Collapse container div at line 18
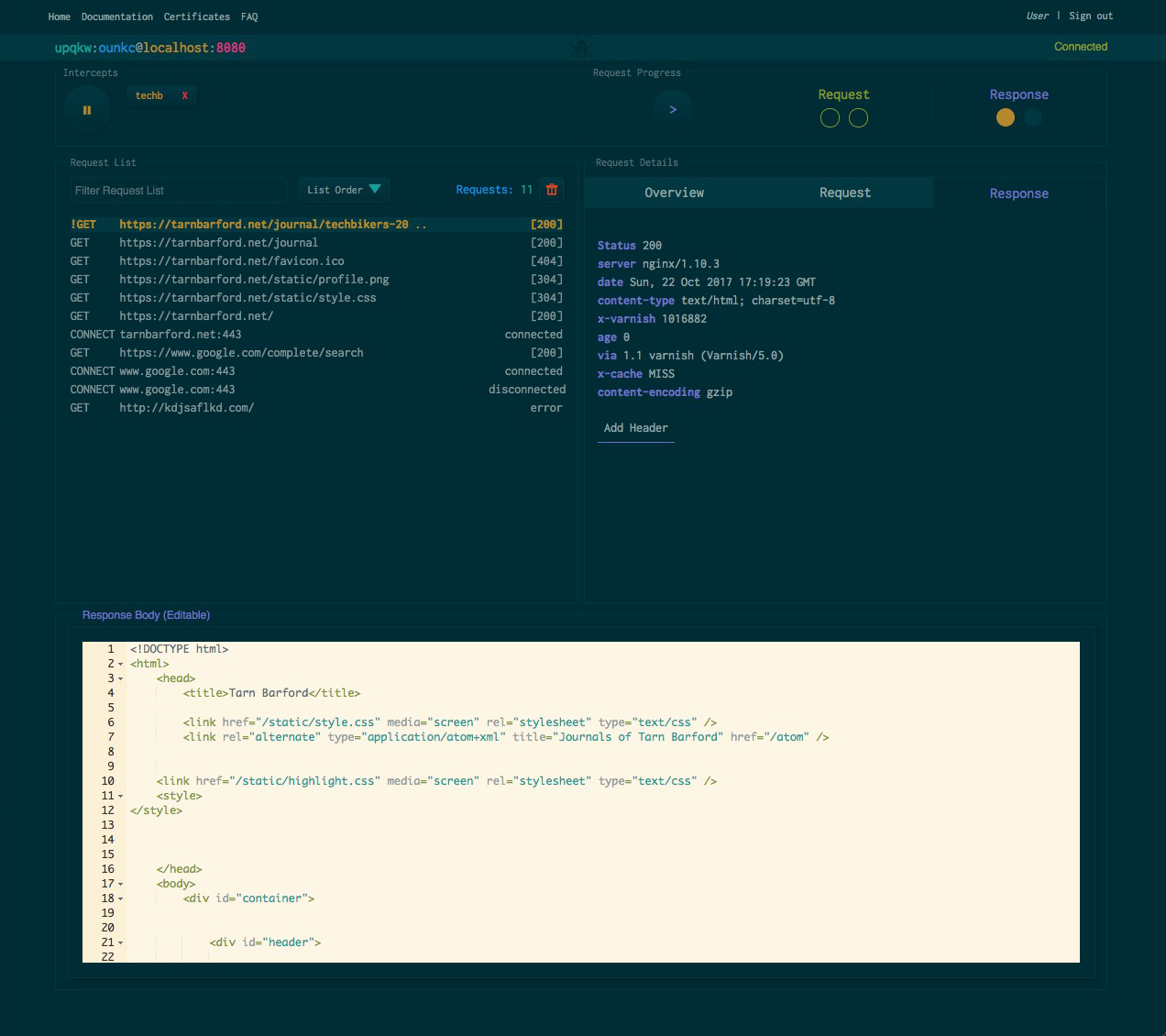 120,898
